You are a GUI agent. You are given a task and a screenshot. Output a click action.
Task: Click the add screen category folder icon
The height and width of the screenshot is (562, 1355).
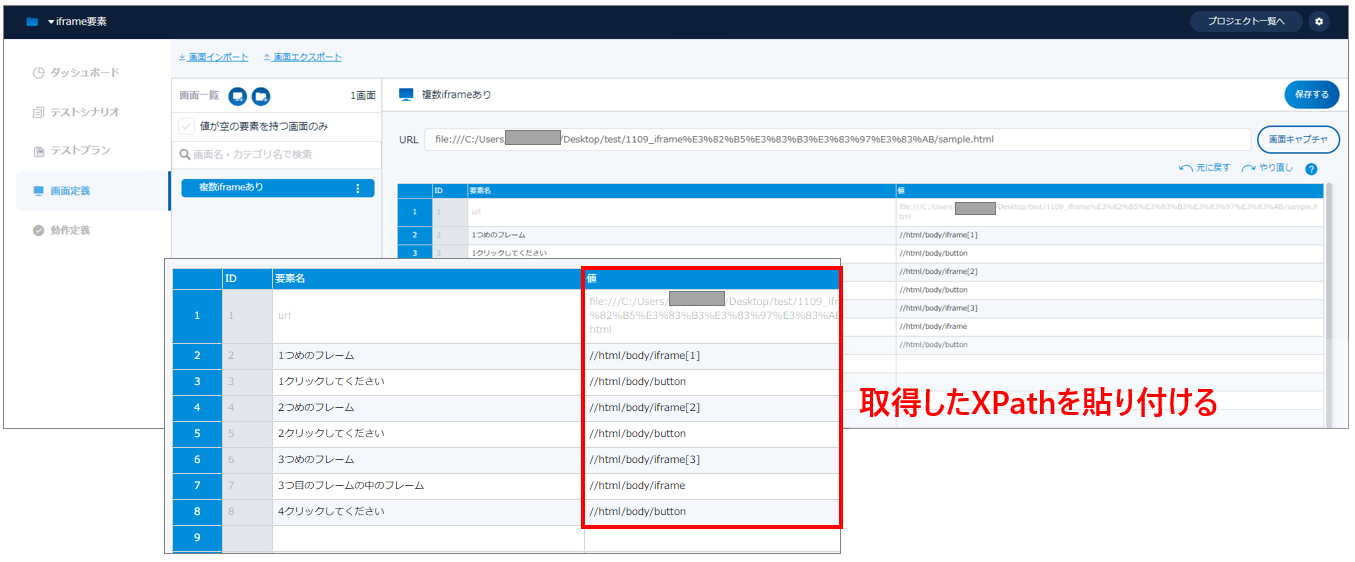click(260, 96)
